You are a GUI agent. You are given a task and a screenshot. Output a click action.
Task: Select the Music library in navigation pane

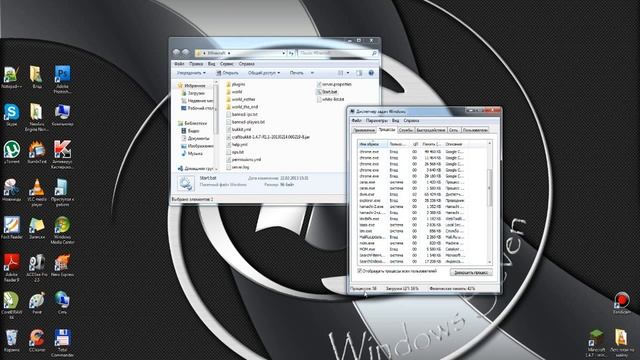pos(192,153)
